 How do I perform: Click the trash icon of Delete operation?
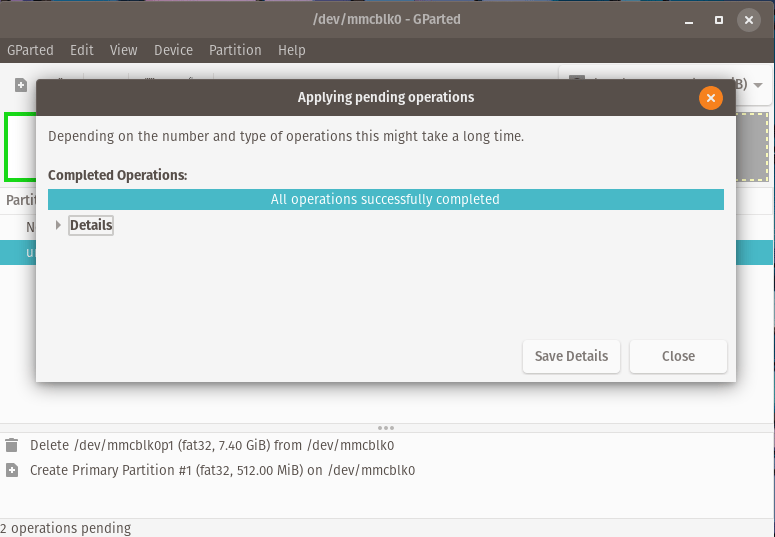pyautogui.click(x=12, y=445)
